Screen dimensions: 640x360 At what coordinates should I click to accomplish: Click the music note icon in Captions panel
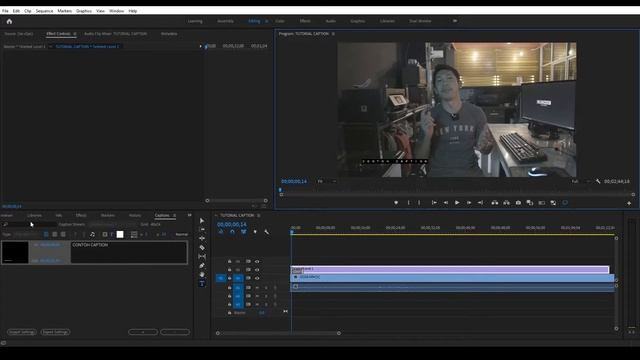pos(92,234)
